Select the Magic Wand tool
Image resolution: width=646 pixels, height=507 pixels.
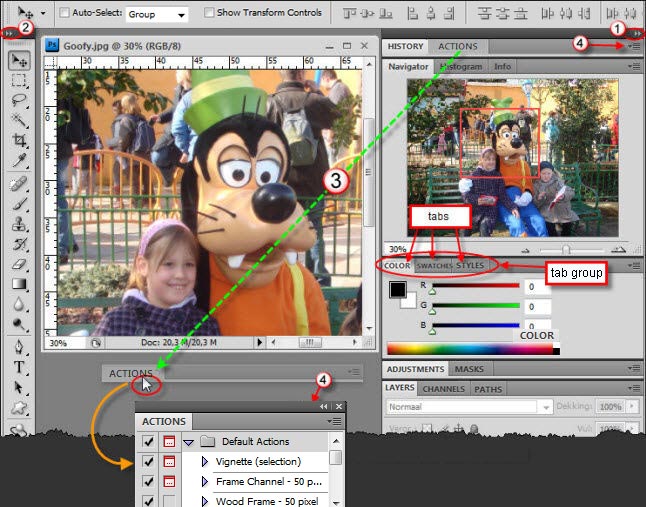point(19,120)
